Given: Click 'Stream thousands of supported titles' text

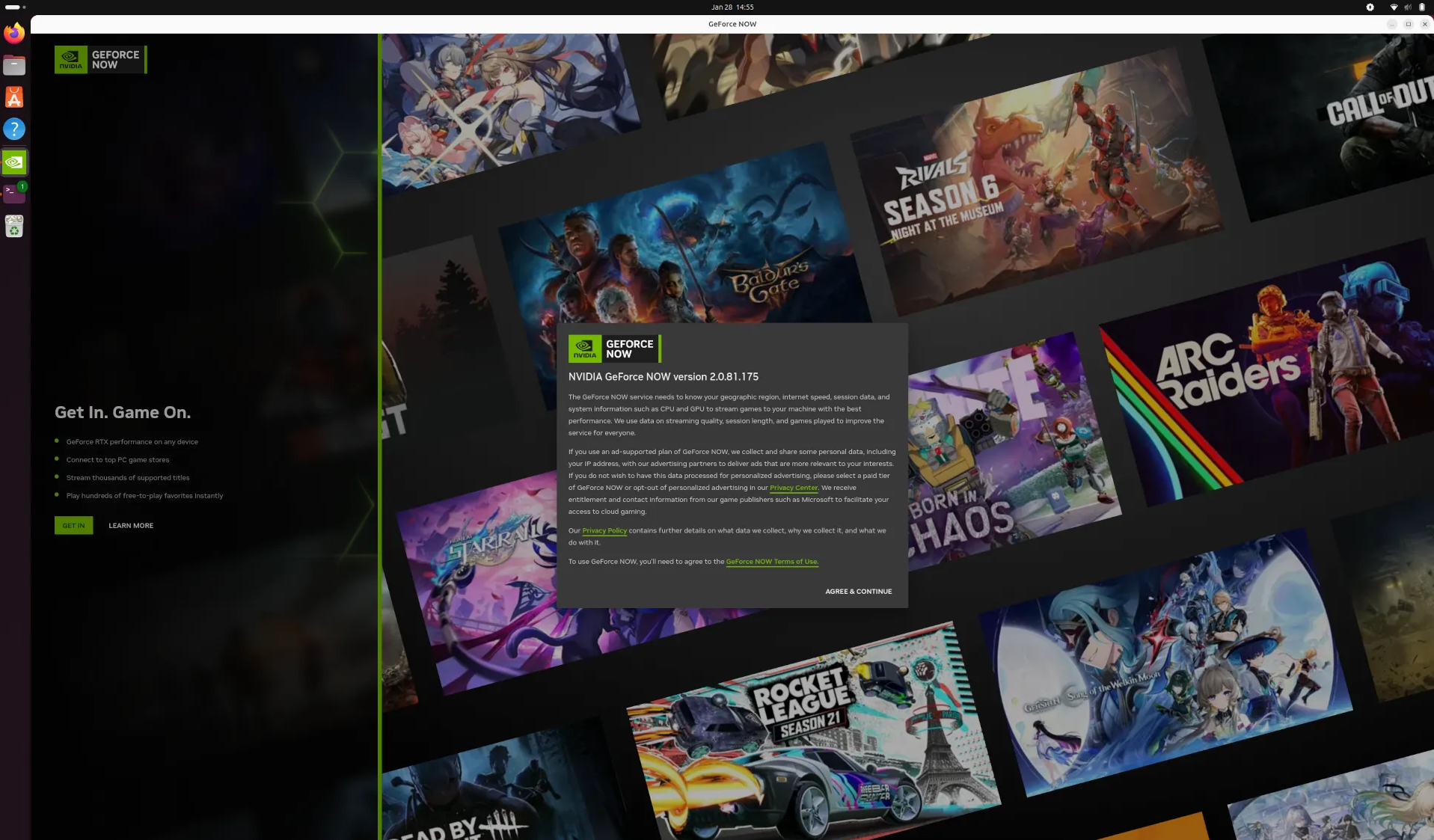Looking at the screenshot, I should (128, 478).
